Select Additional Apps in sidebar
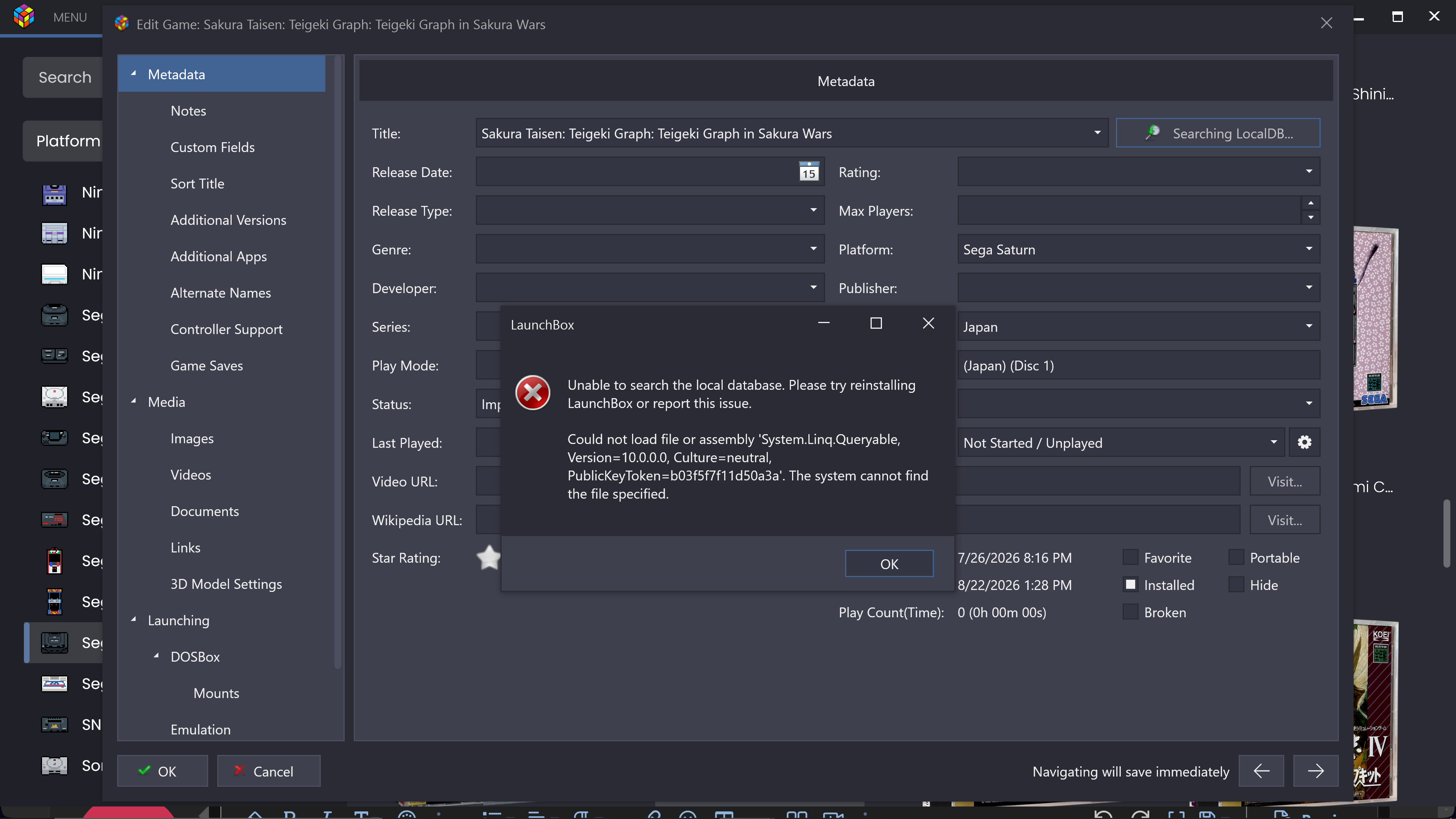Viewport: 1456px width, 819px height. point(218,257)
